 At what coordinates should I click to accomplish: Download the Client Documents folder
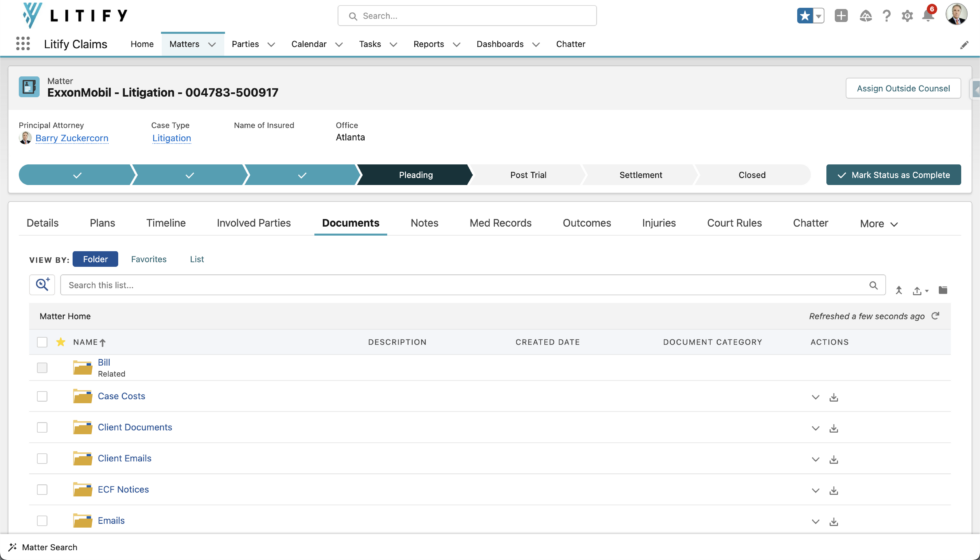(x=834, y=429)
